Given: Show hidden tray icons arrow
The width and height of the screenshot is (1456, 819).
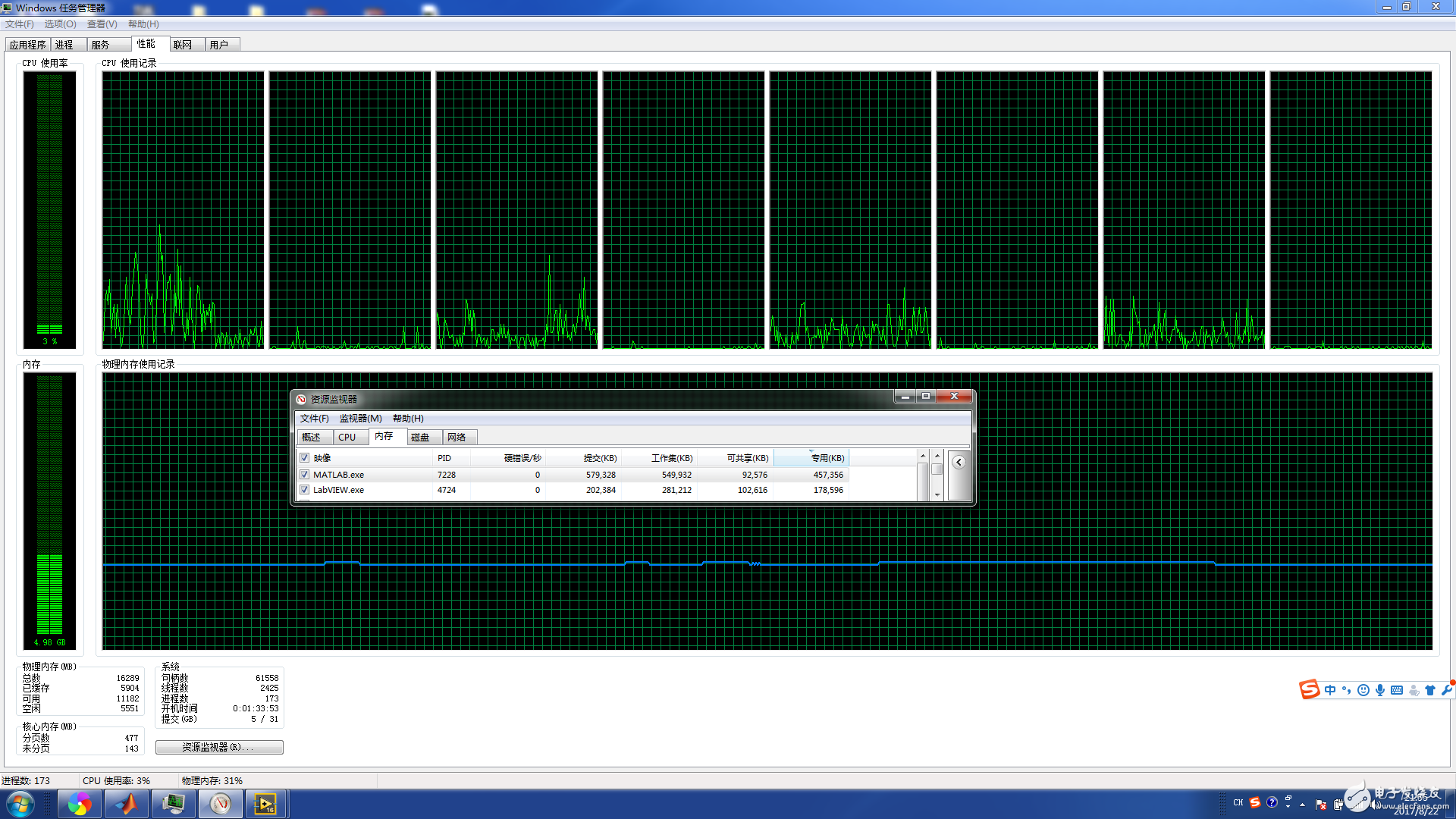Looking at the screenshot, I should tap(1303, 804).
